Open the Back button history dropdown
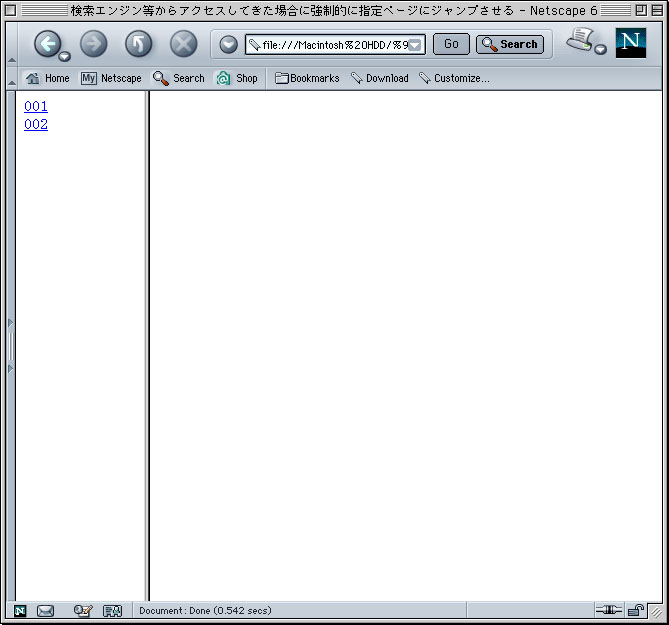This screenshot has width=669, height=625. (x=64, y=56)
